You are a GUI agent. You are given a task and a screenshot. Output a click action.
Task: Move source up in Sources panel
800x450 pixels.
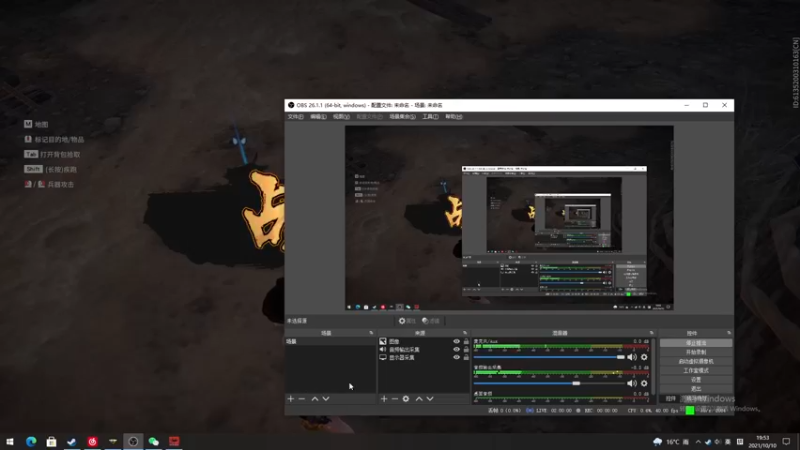419,398
